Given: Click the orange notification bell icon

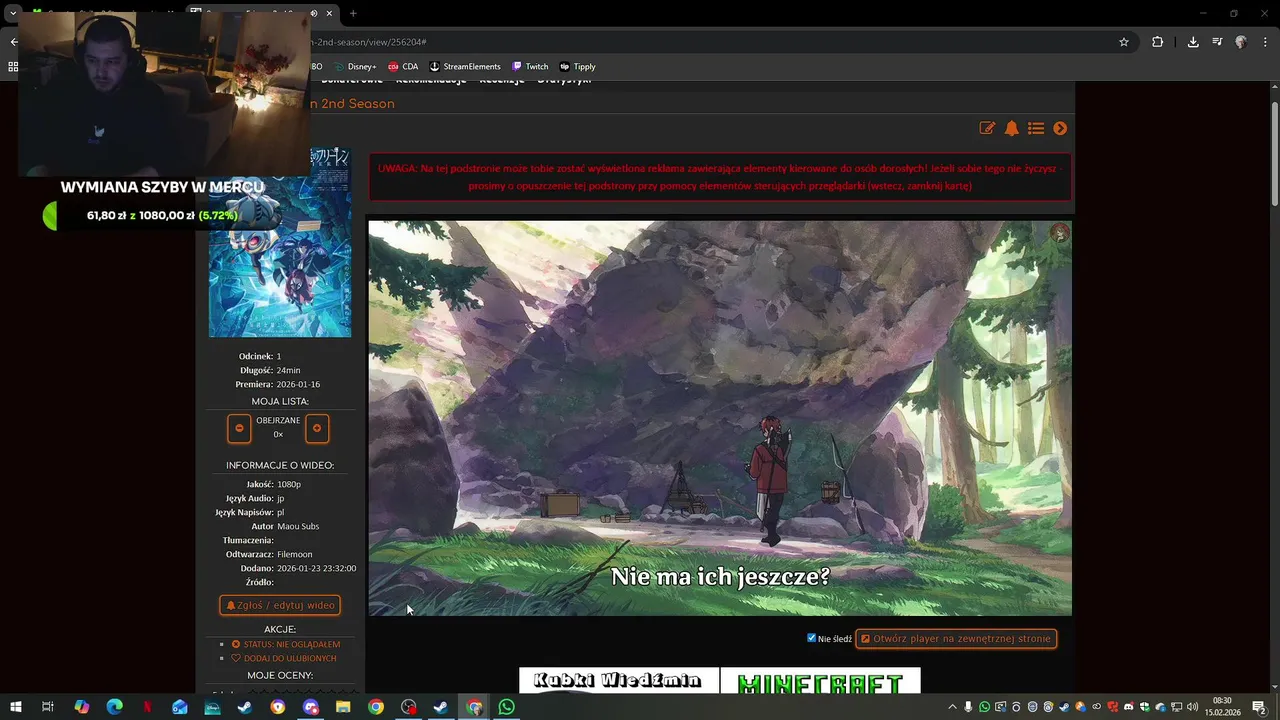Looking at the screenshot, I should 1012,128.
